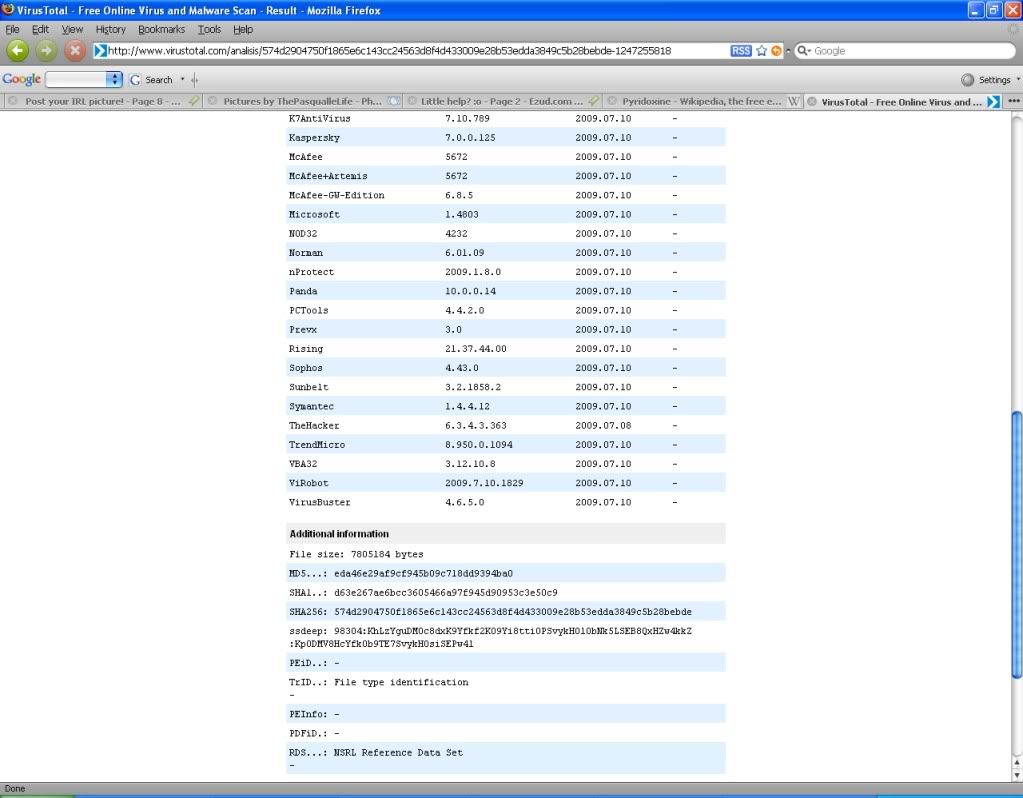The width and height of the screenshot is (1023, 798).
Task: Switch to the Pyridoxine Wikipedia tab
Action: (x=700, y=101)
